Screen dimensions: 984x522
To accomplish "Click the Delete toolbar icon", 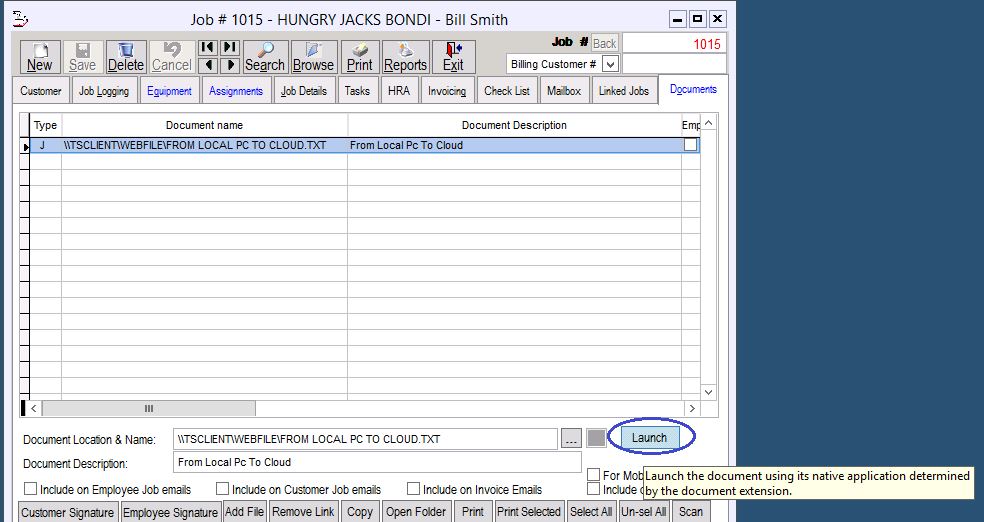I will coord(126,57).
